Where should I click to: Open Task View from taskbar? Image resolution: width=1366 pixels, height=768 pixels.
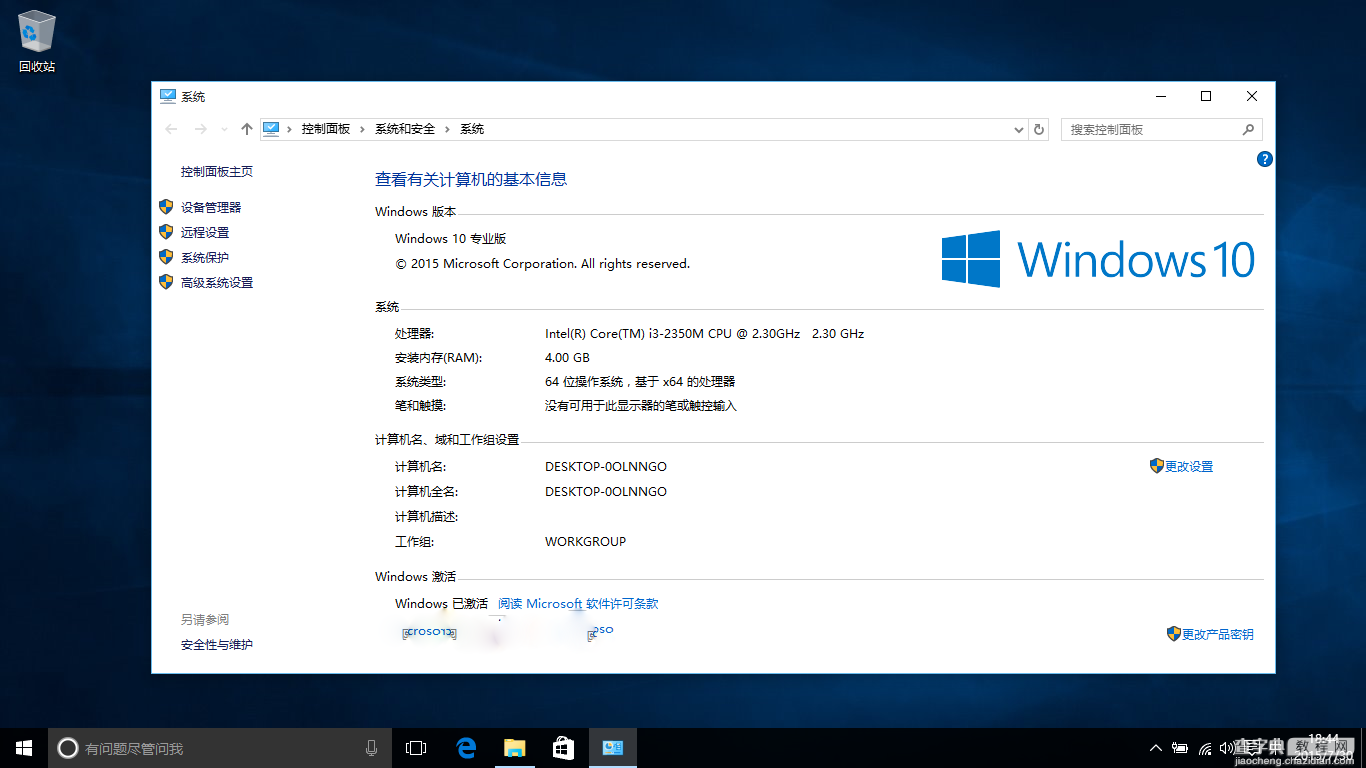click(416, 748)
